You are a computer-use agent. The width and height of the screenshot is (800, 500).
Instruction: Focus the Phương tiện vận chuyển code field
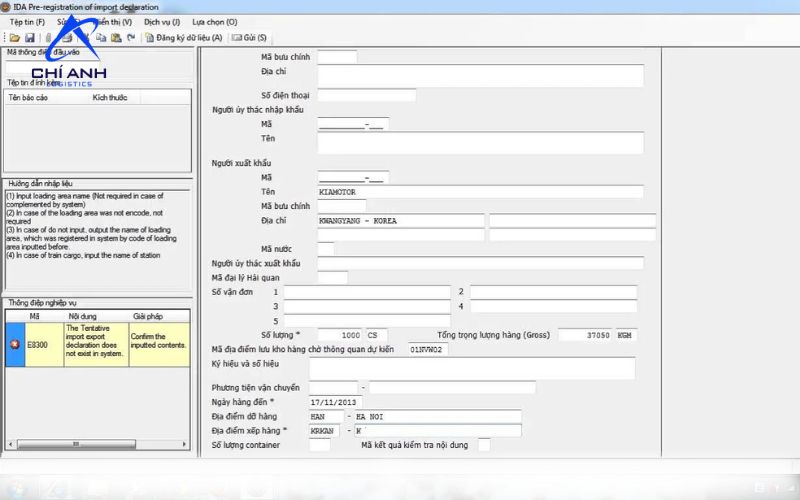[x=333, y=388]
